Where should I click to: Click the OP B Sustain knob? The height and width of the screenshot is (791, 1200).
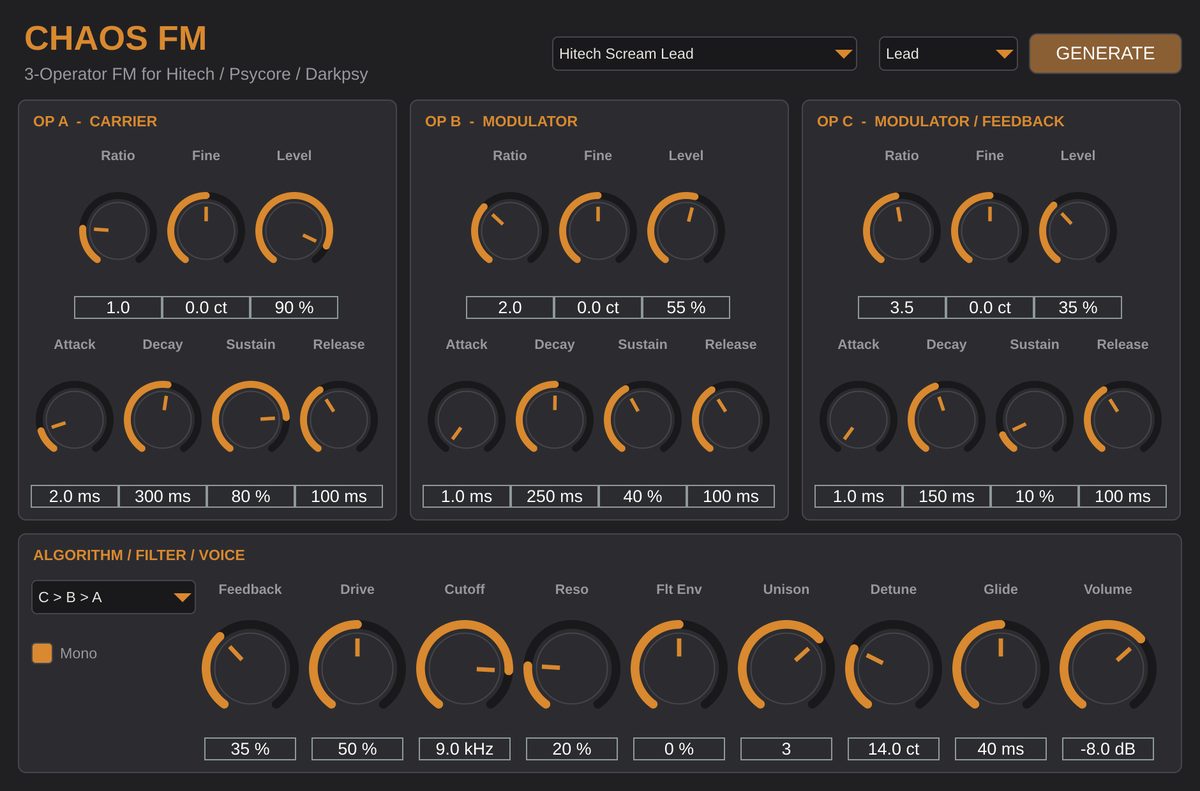(642, 419)
